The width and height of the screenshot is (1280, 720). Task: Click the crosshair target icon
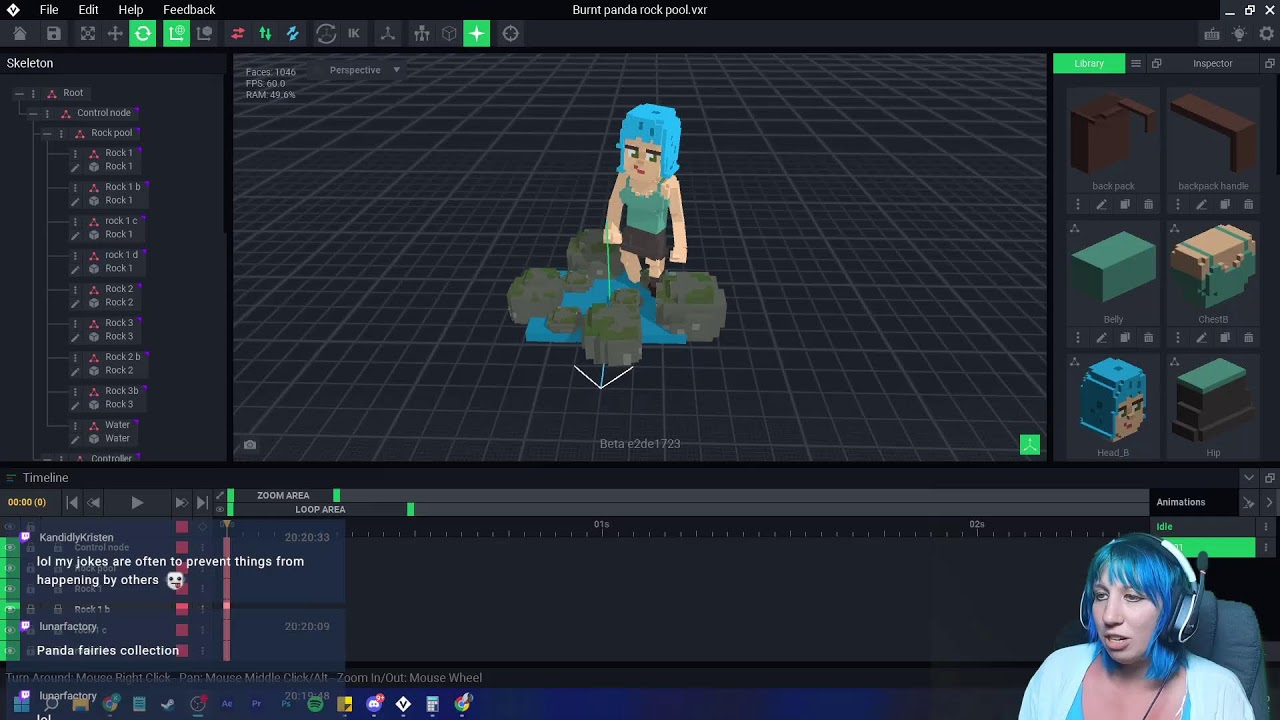511,34
